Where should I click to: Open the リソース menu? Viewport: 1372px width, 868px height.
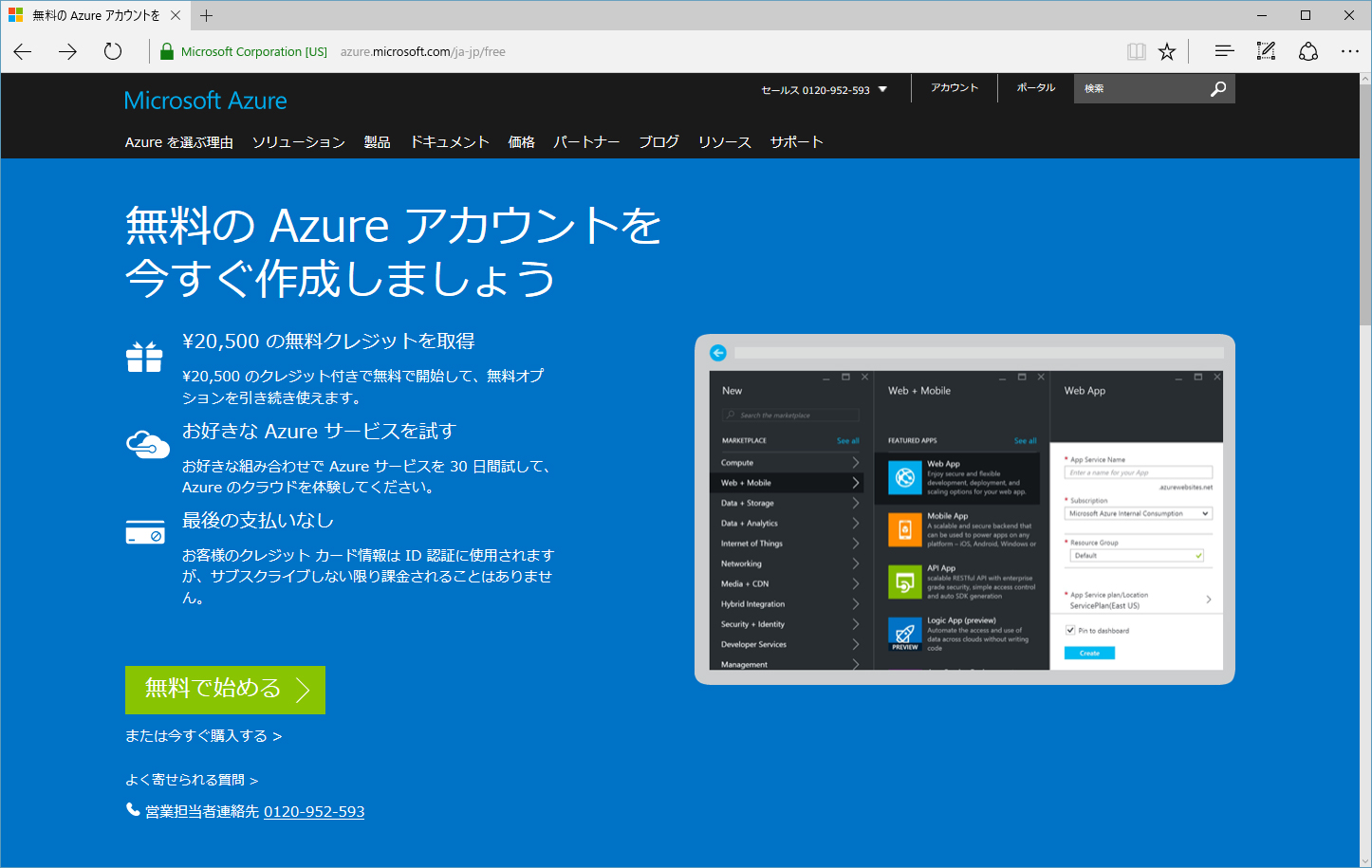click(725, 142)
